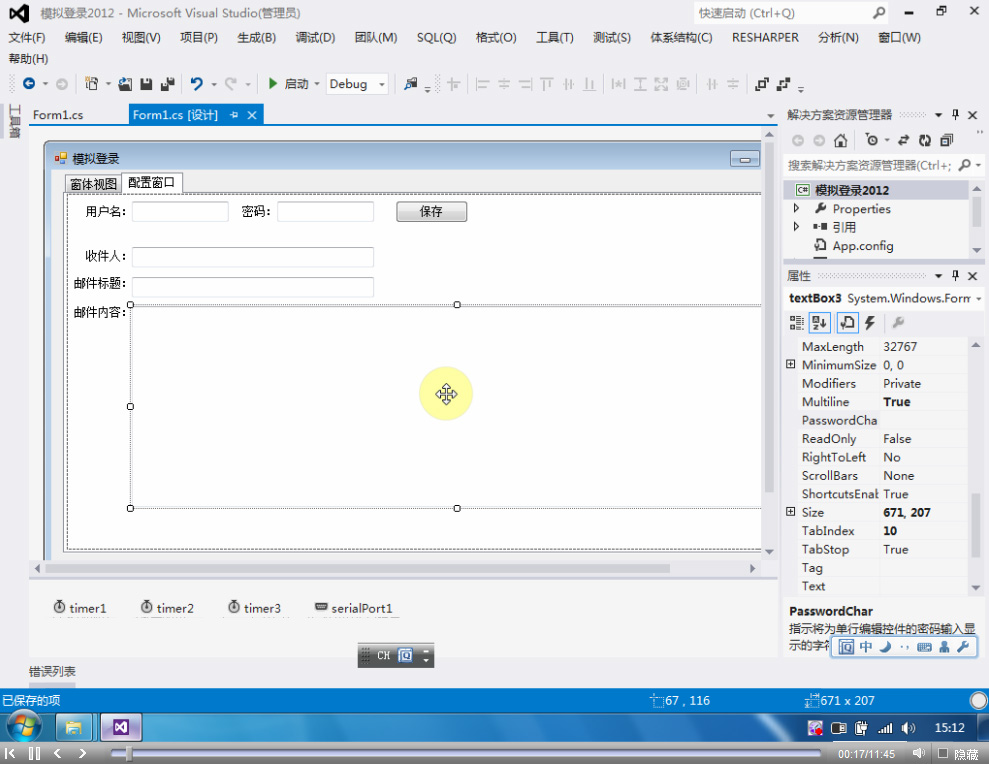
Task: Switch to the Form1.cs code tab
Action: pyautogui.click(x=58, y=115)
